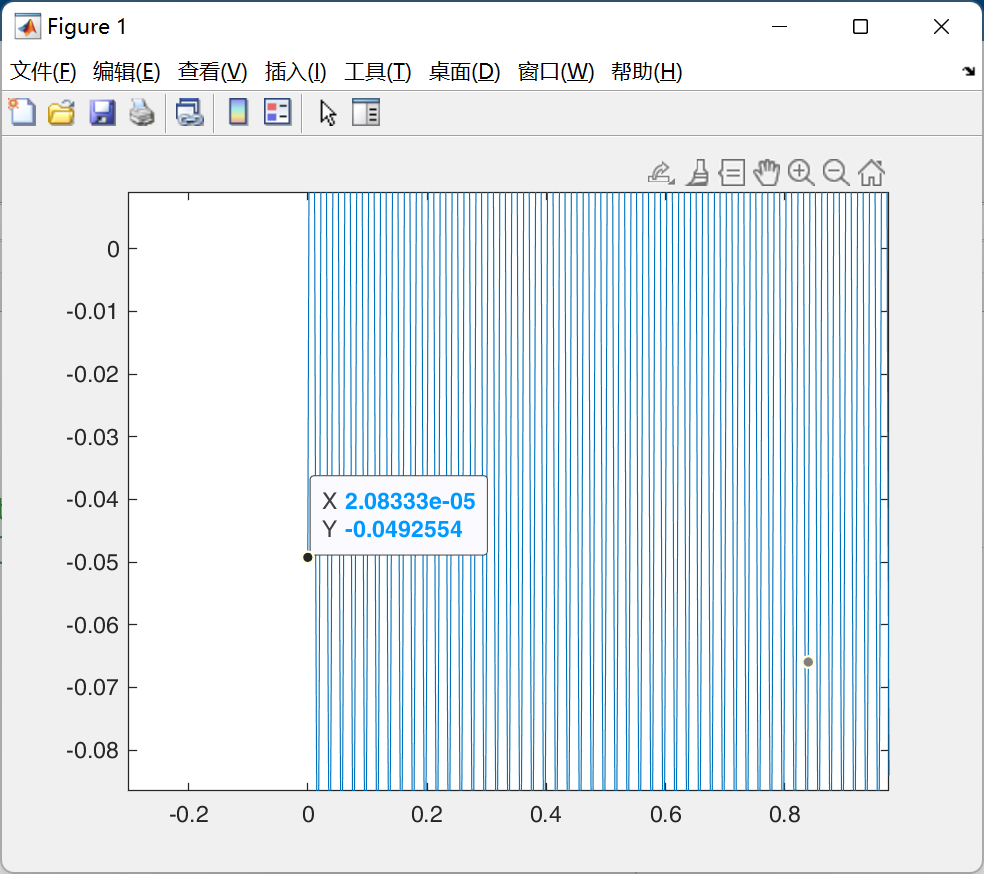Select the Data Tips tool
This screenshot has width=984, height=874.
(732, 172)
